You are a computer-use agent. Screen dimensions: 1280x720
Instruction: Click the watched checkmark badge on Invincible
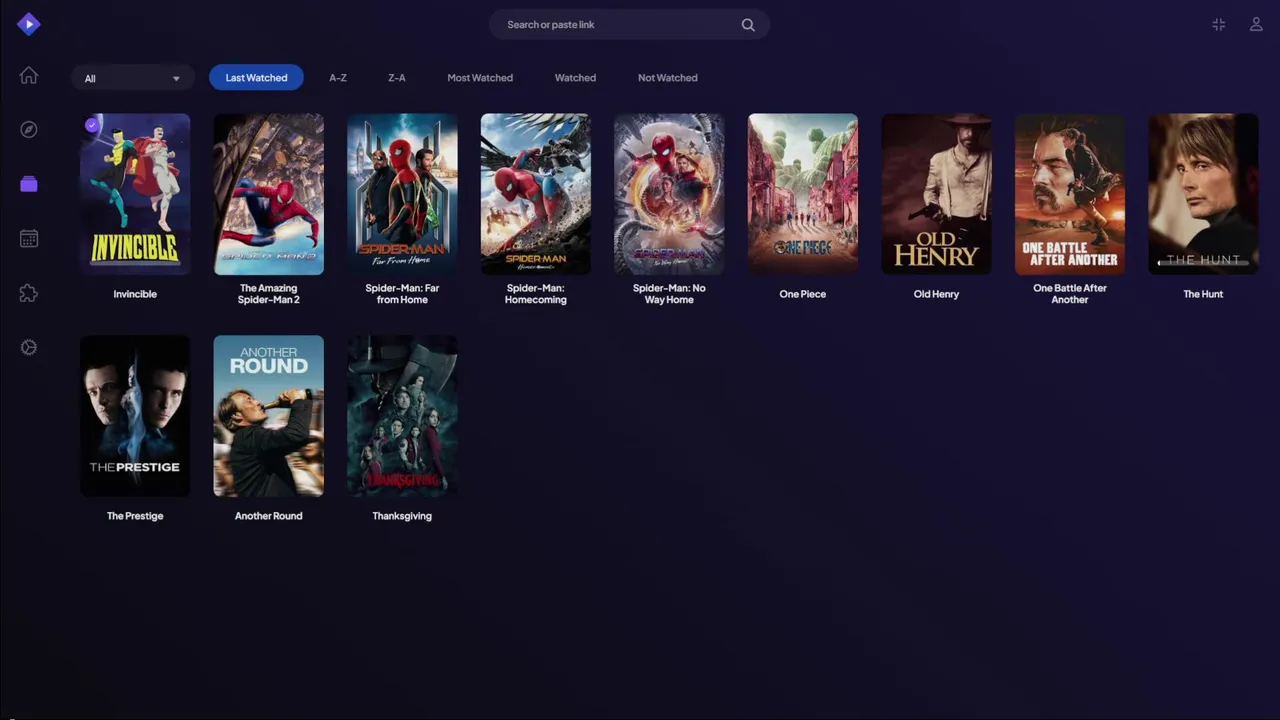coord(92,125)
